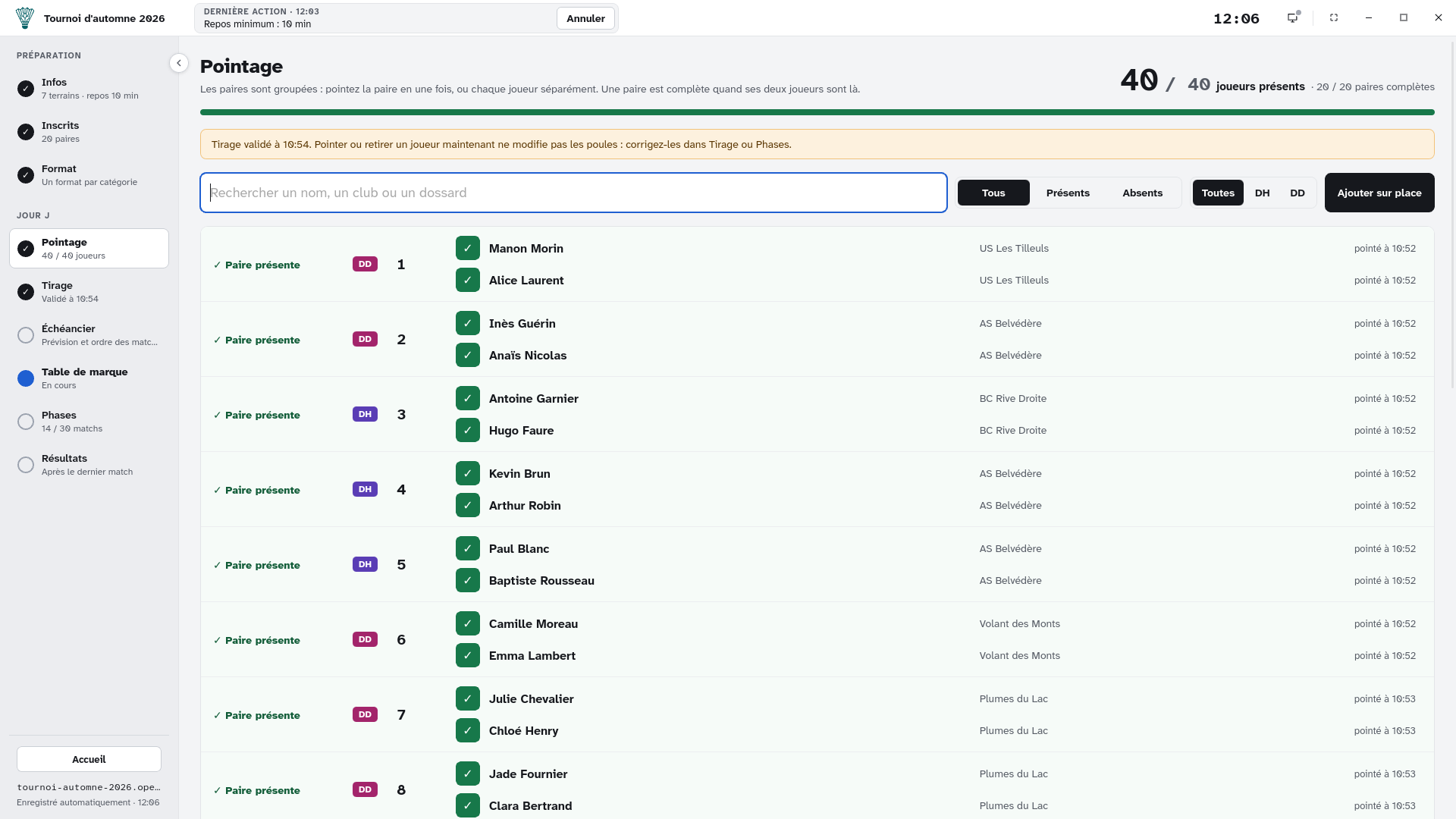Toggle fullscreen mode icon
The image size is (1456, 819).
click(x=1334, y=17)
